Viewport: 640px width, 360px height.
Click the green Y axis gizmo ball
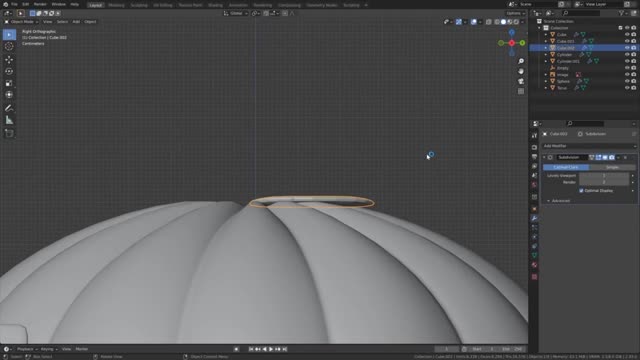(x=522, y=43)
